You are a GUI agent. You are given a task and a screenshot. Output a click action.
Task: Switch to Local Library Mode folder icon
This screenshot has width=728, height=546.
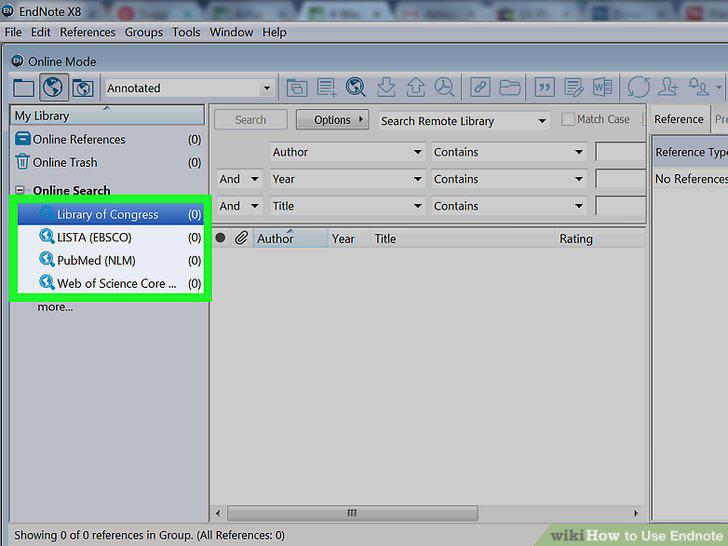pyautogui.click(x=23, y=87)
